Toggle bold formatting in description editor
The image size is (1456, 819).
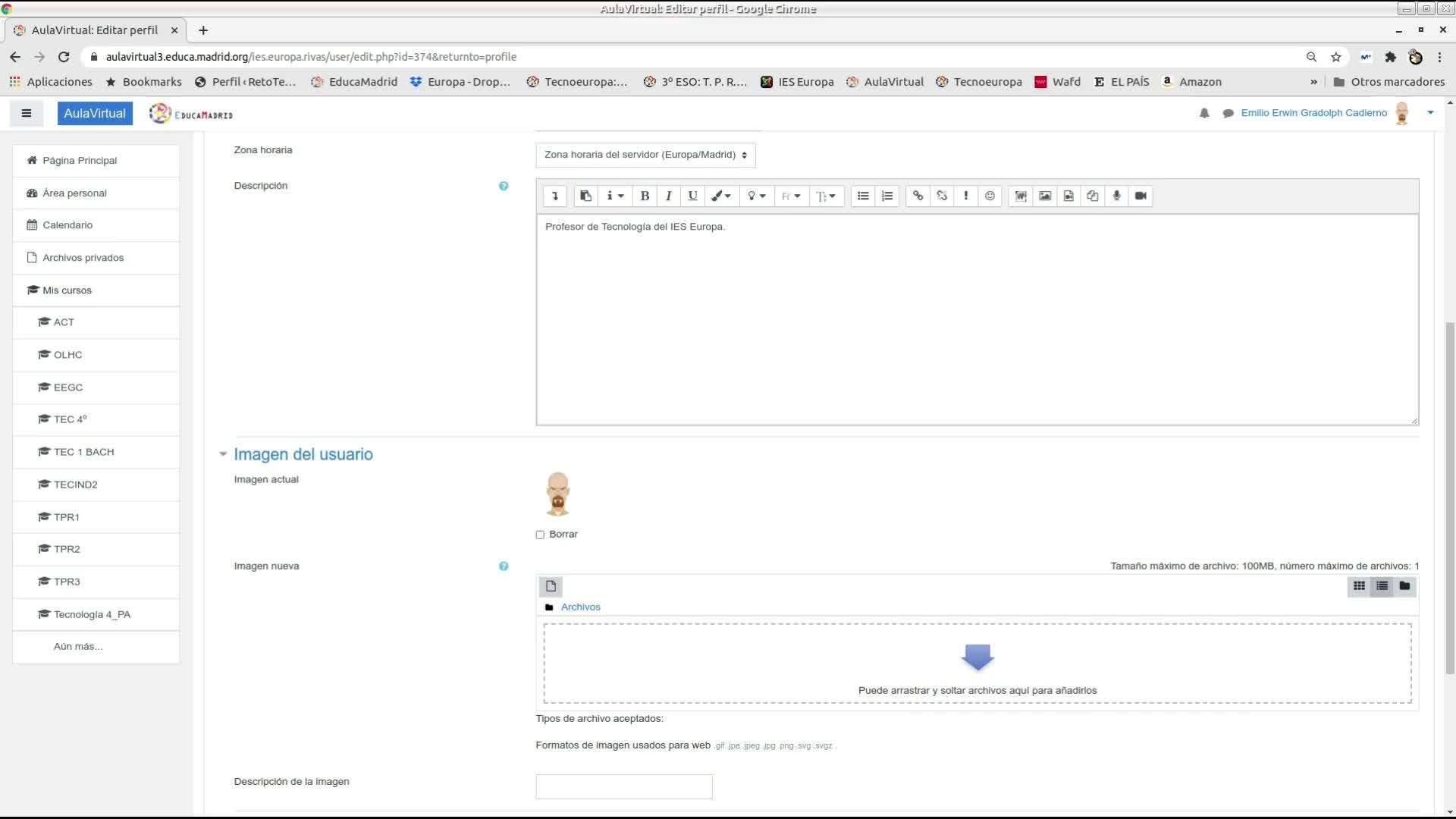[x=645, y=196]
